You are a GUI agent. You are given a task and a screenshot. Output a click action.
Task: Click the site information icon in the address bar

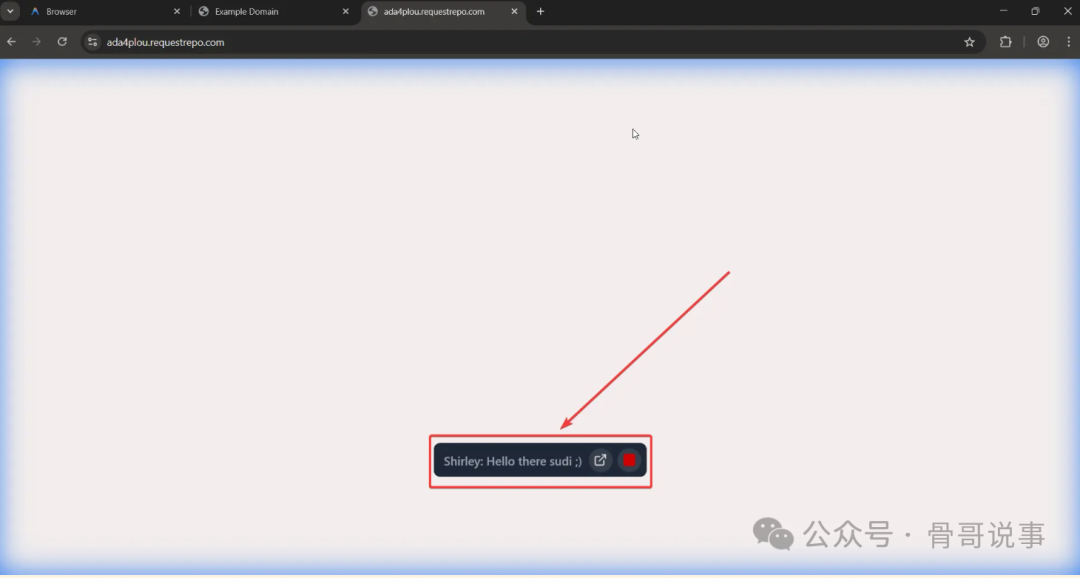click(91, 42)
